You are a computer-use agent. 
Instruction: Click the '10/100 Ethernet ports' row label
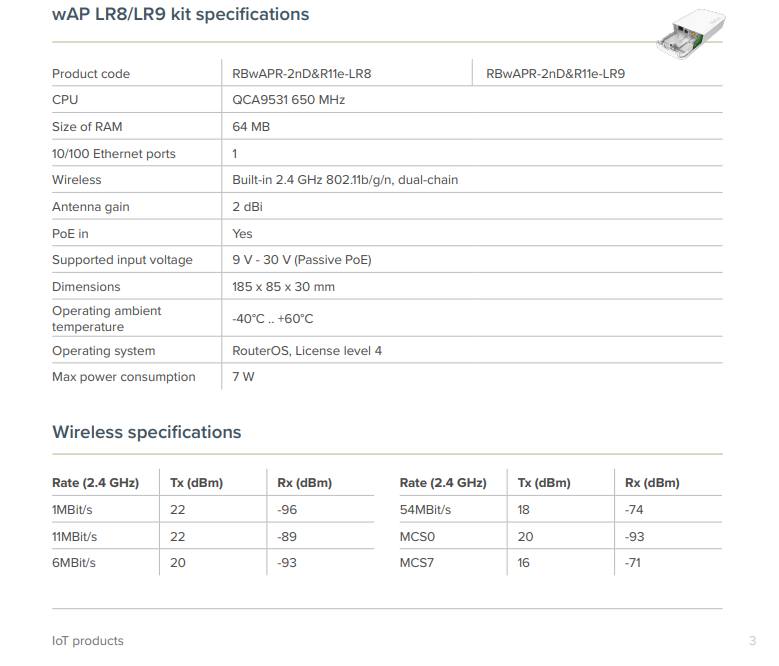click(113, 154)
